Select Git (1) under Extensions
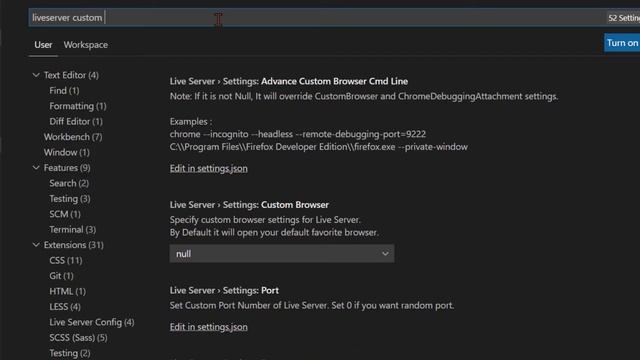The image size is (640, 360). pyautogui.click(x=61, y=276)
